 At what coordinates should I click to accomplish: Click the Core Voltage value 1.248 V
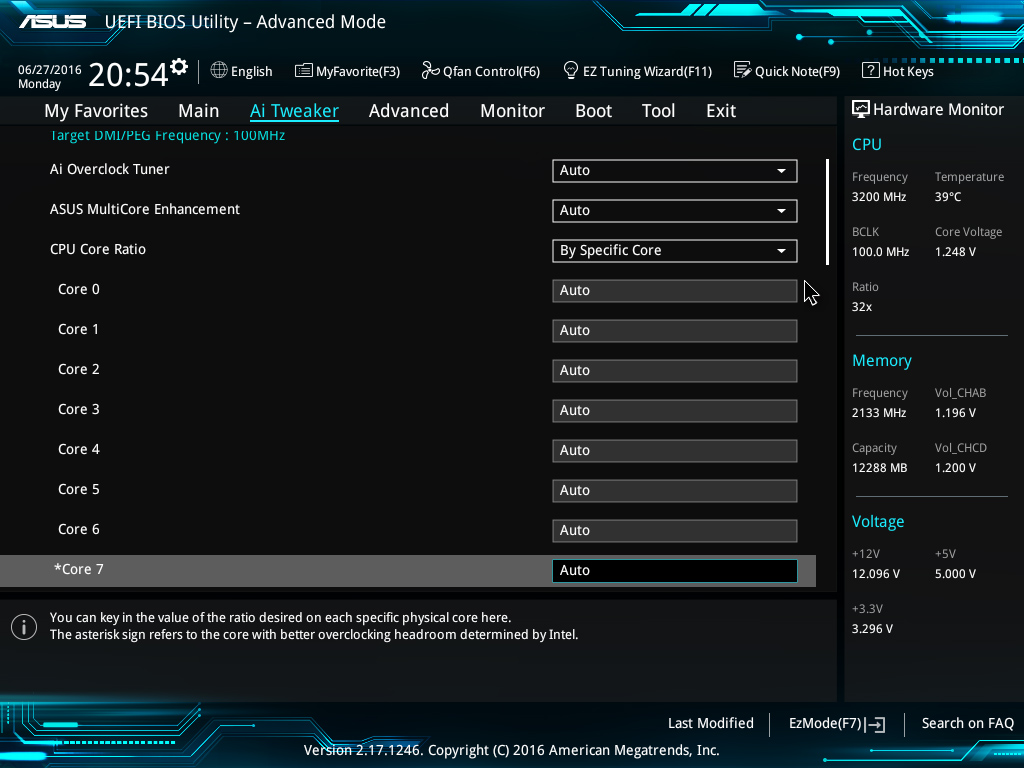(x=955, y=252)
